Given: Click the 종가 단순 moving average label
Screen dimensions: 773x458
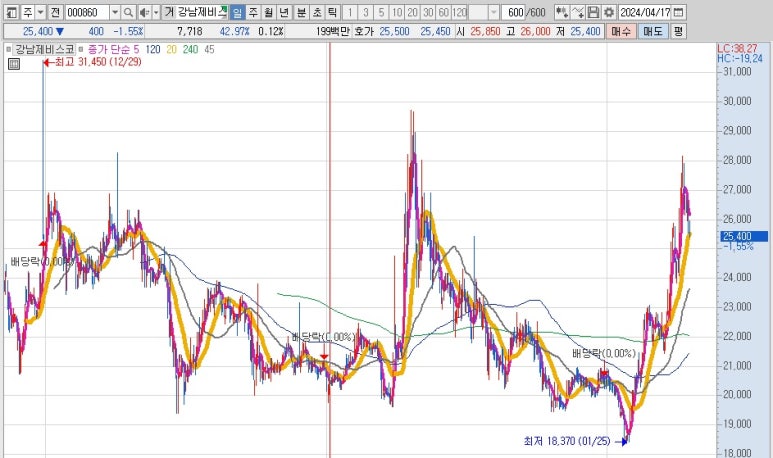Looking at the screenshot, I should tap(109, 49).
